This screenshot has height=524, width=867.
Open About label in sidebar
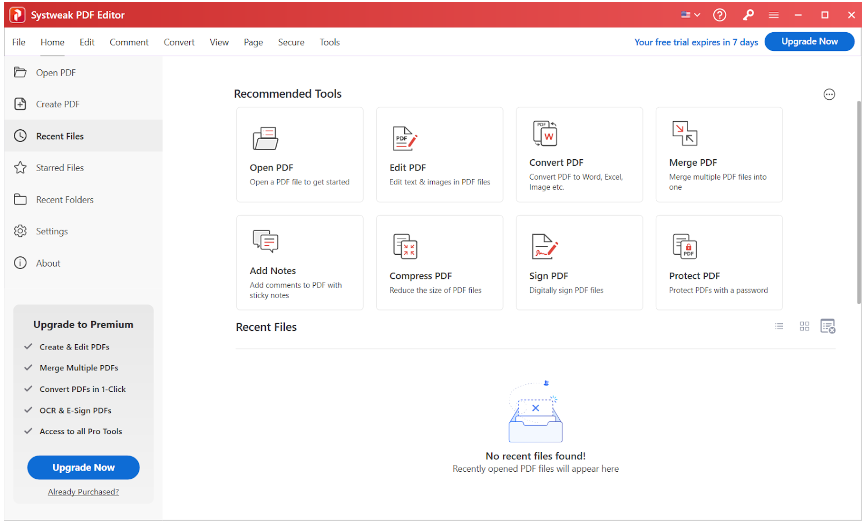click(48, 264)
